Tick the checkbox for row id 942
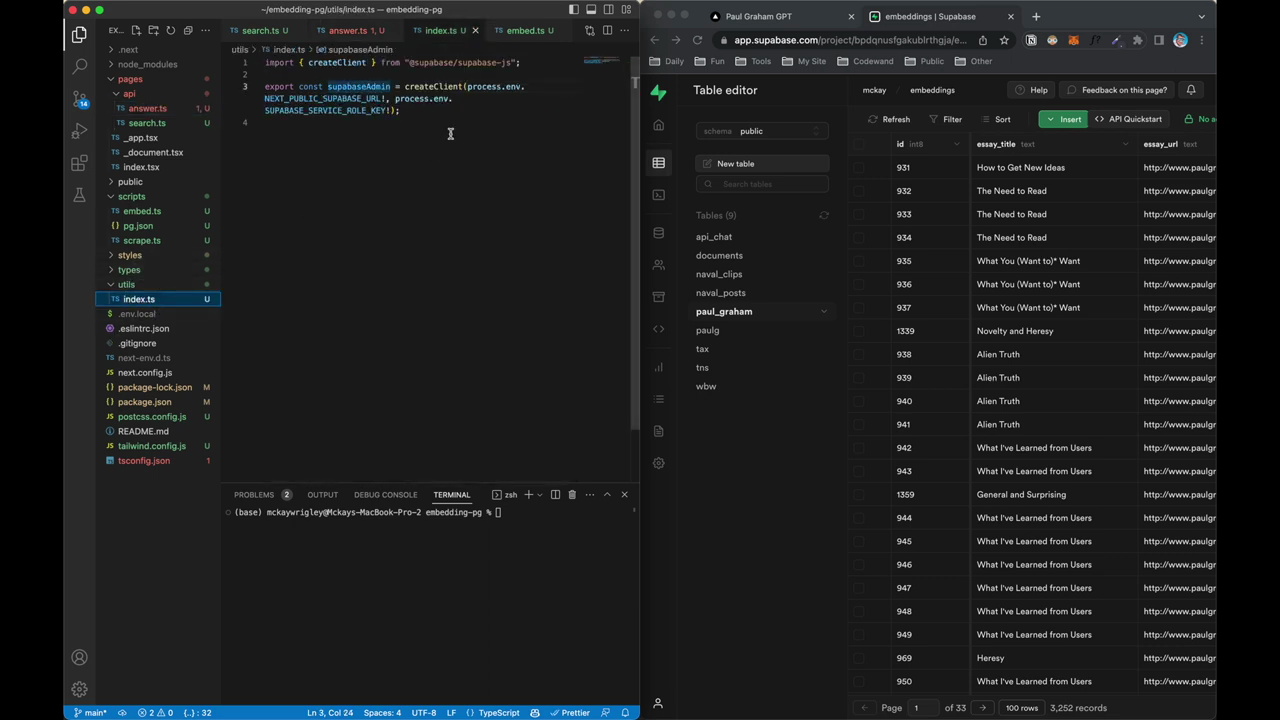The image size is (1280, 720). point(859,448)
